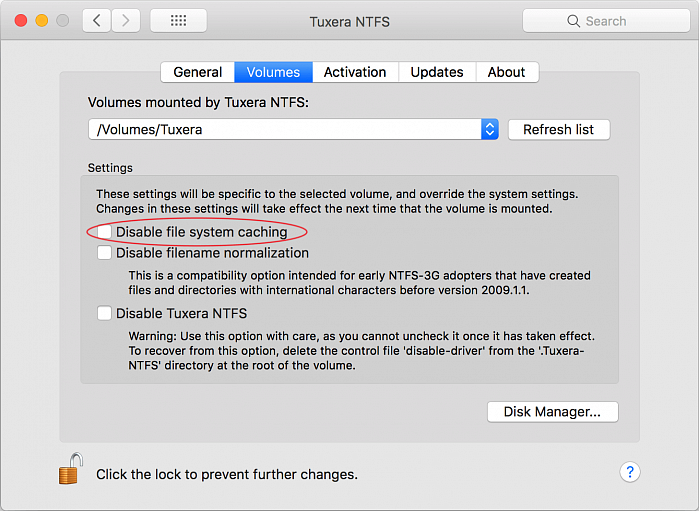Screen dimensions: 699x511
Task: Minimize the window with yellow button
Action: pyautogui.click(x=41, y=21)
